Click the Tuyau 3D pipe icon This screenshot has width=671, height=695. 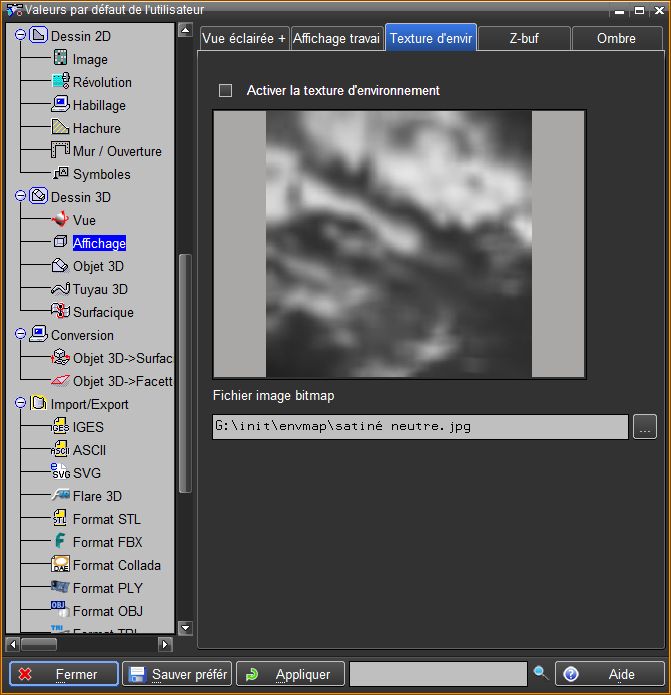pos(60,289)
